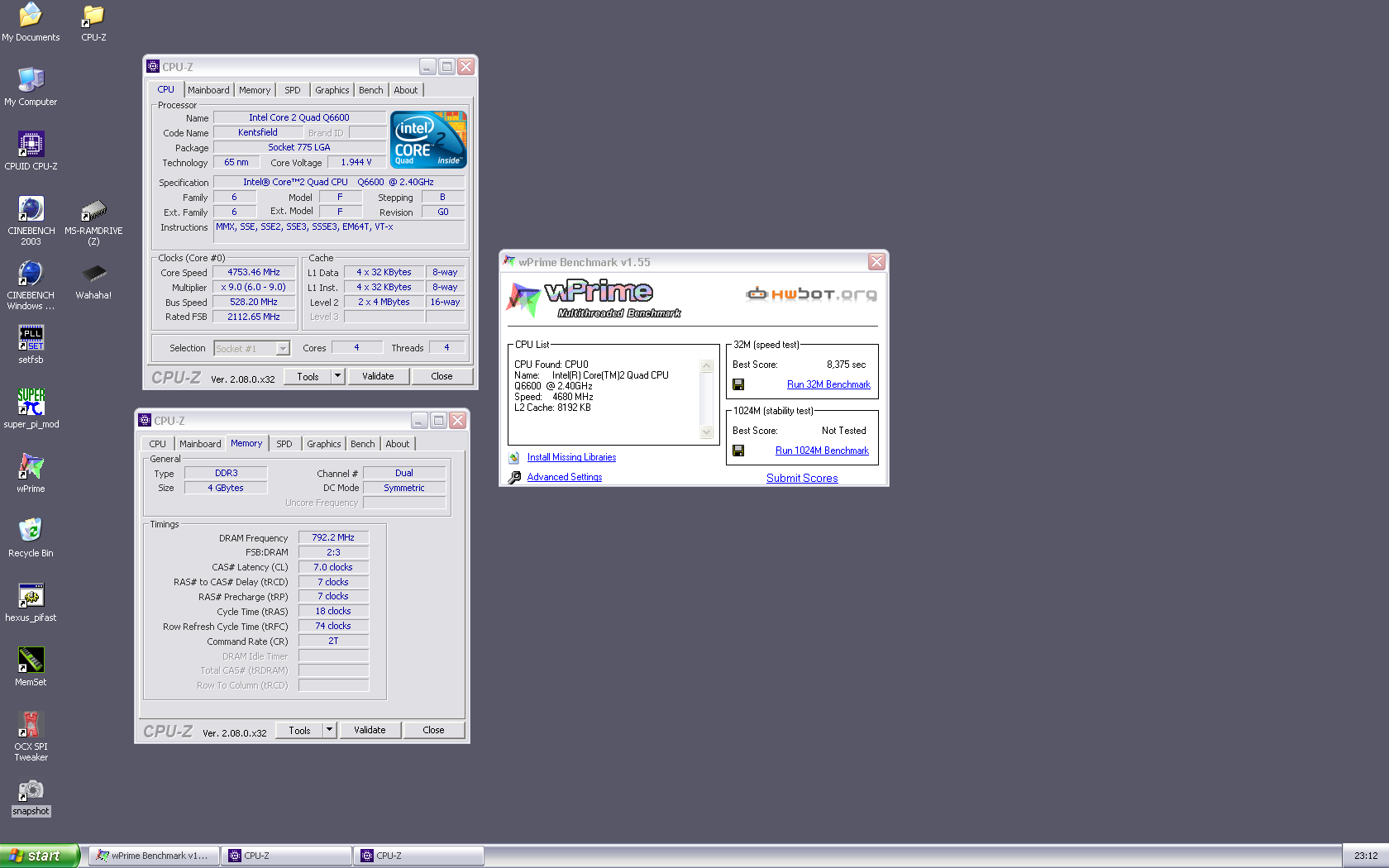Open About tab in bottom CPU-Z window
Screen dimensions: 1389x868
(398, 444)
